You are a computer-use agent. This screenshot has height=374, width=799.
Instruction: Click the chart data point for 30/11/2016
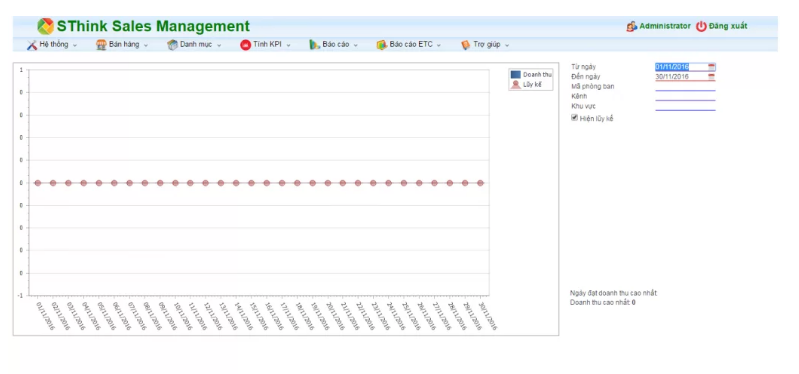(480, 183)
